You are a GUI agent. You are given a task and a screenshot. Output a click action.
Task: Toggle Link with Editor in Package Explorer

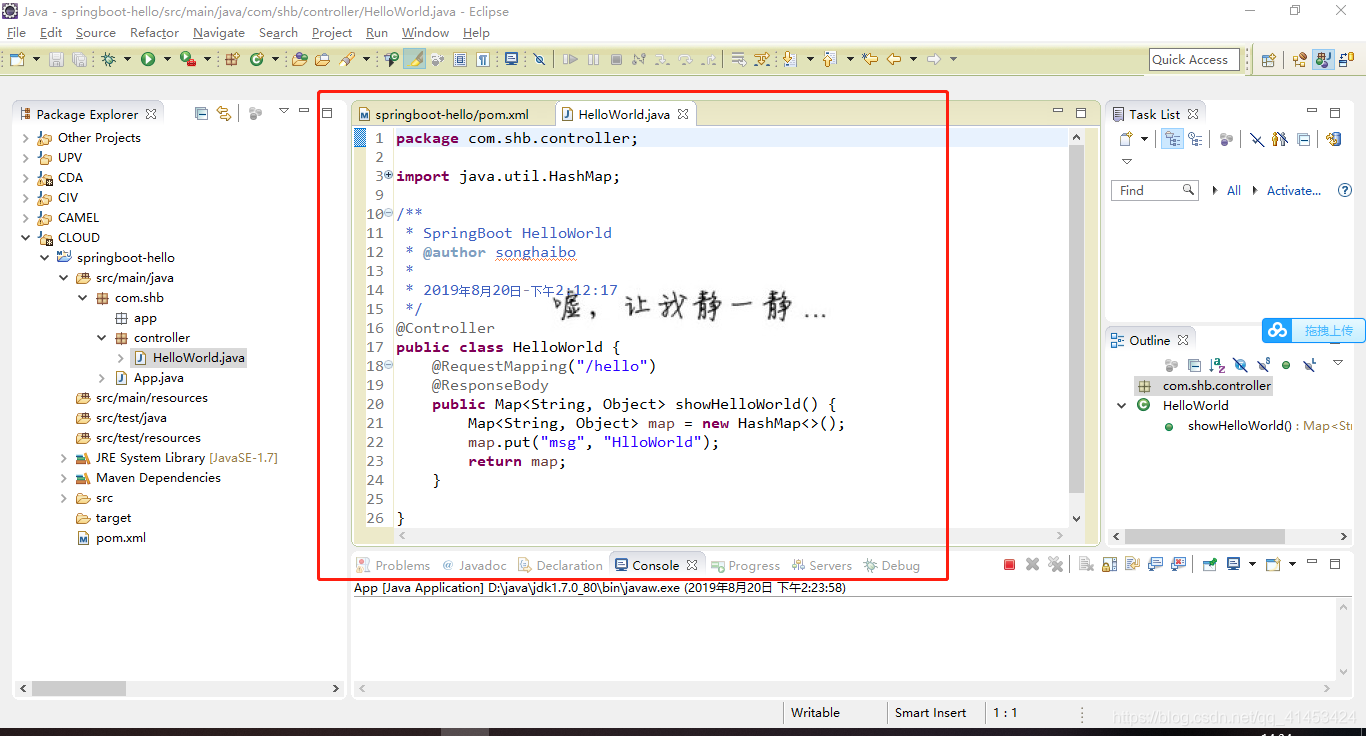(224, 113)
